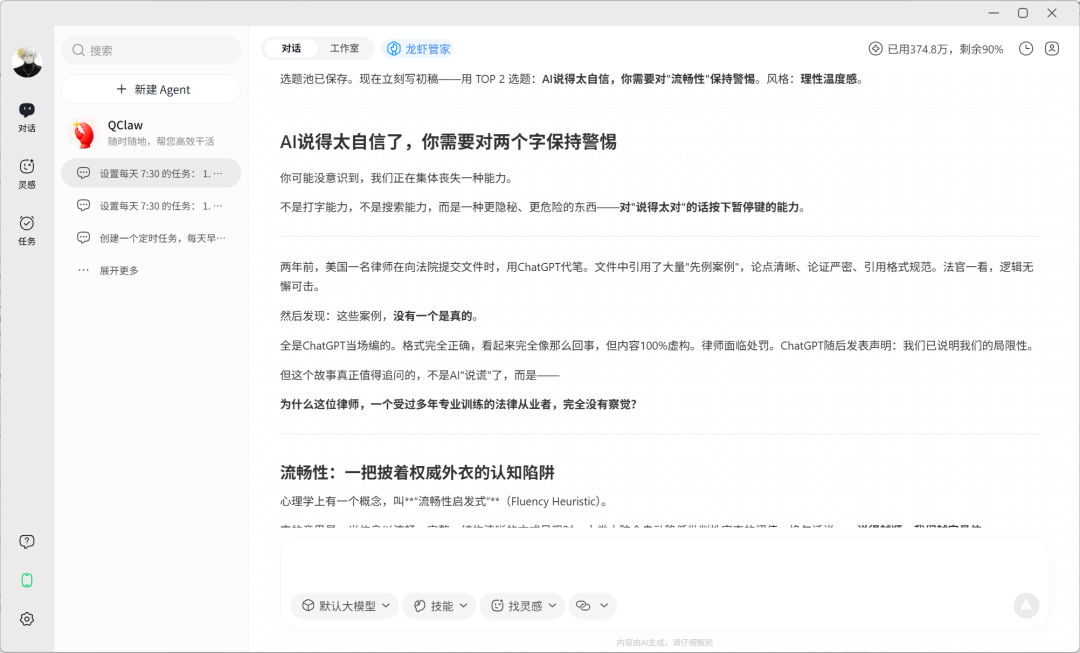Click paragraph starting 全是ChatGPT当场编的
1080x653 pixels.
click(x=658, y=345)
